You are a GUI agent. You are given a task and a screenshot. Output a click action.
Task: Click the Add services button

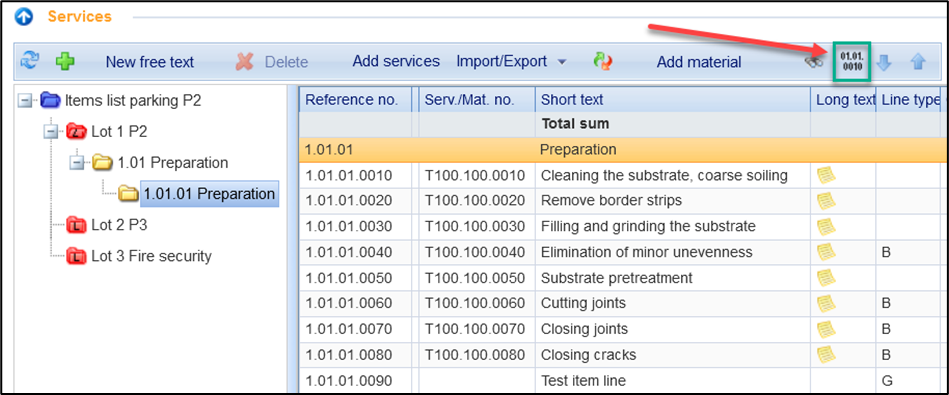(396, 61)
